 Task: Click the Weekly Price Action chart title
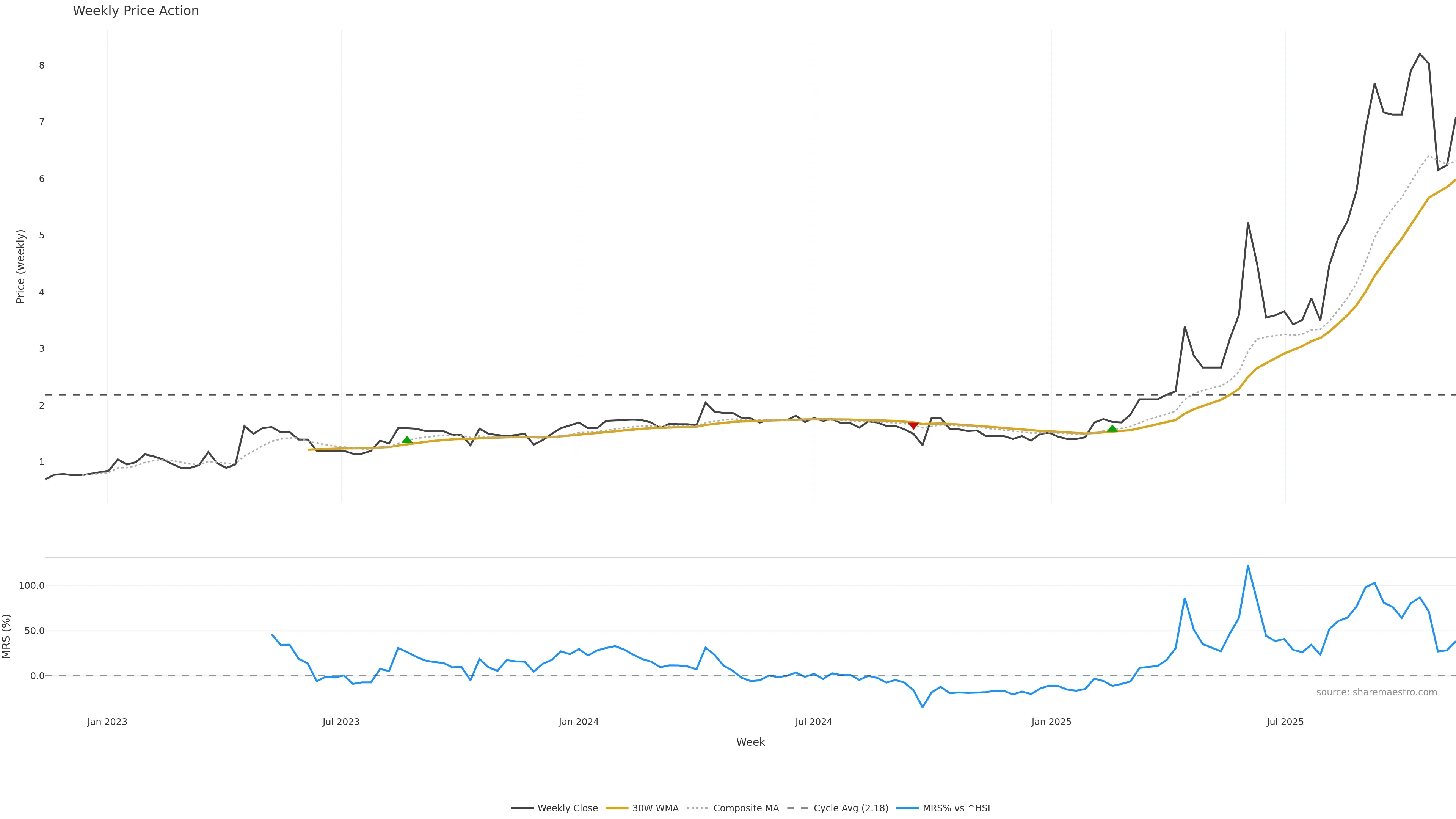(x=136, y=11)
